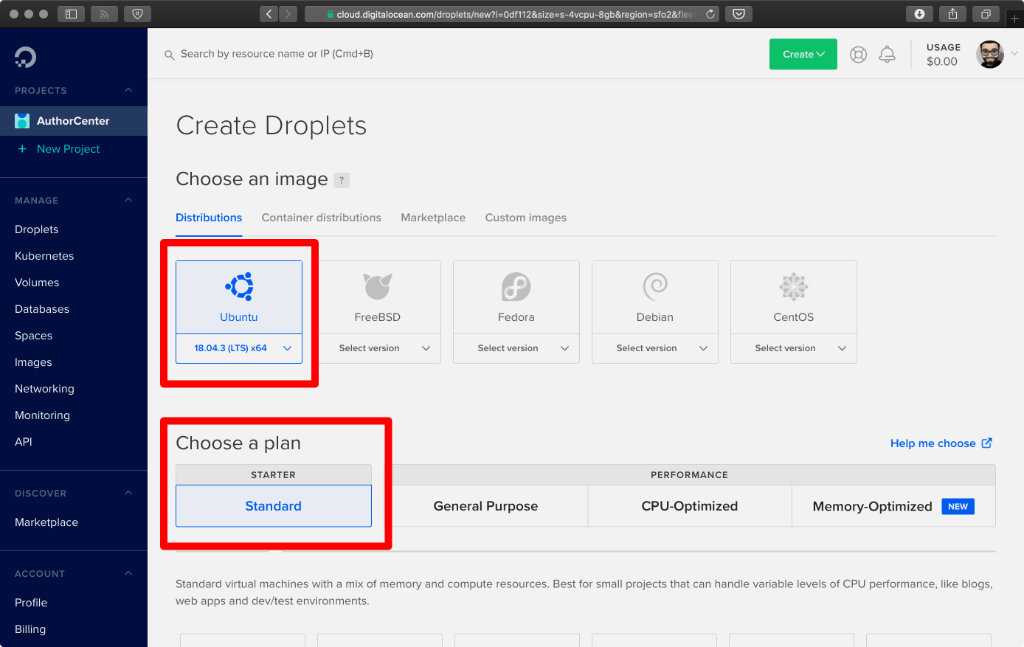Click the resource search field
The height and width of the screenshot is (647, 1024).
pyautogui.click(x=400, y=54)
